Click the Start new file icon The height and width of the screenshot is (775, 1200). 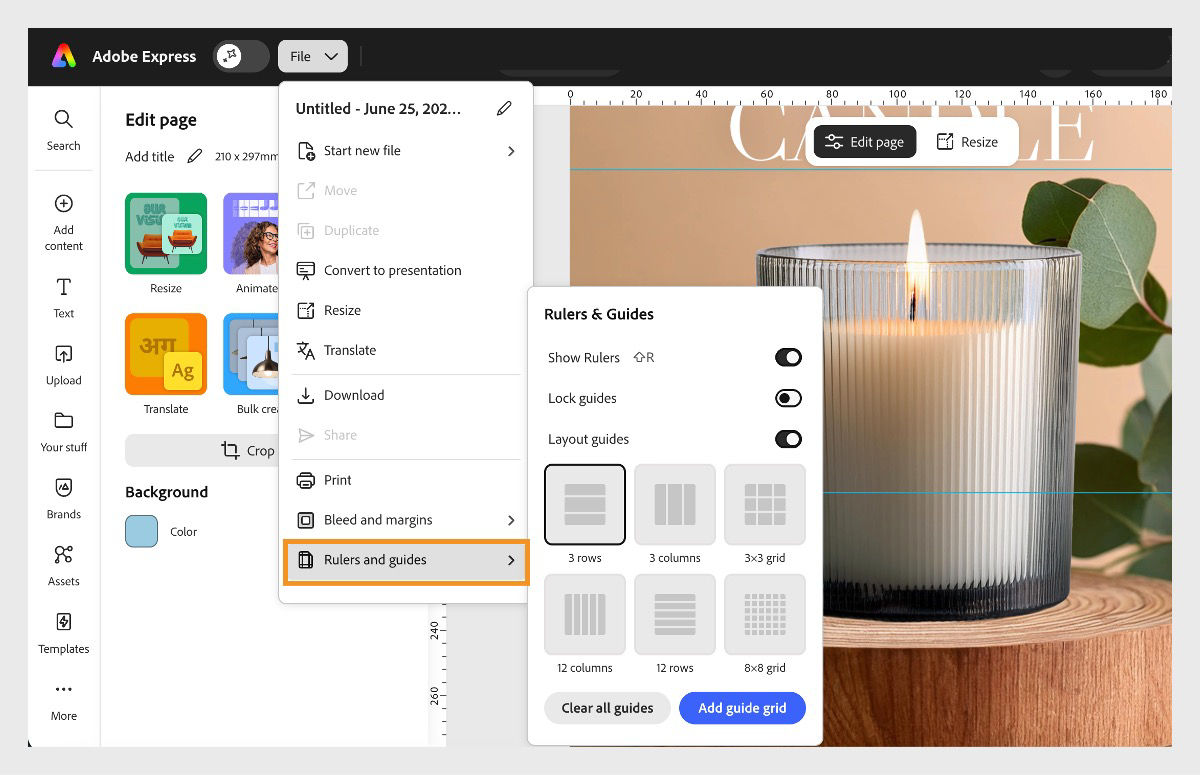tap(306, 151)
